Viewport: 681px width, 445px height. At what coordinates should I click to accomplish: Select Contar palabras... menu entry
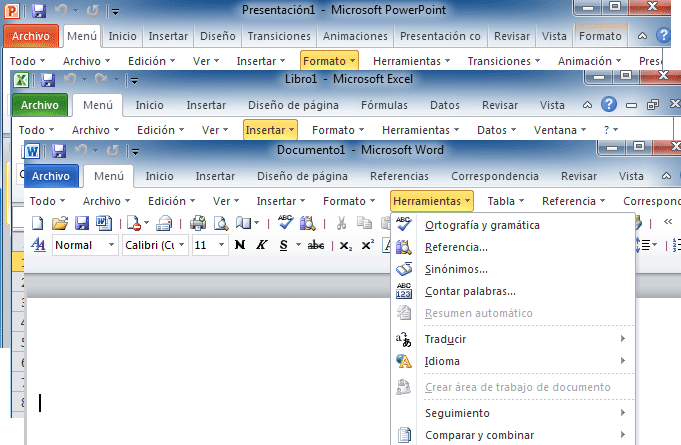[512, 291]
